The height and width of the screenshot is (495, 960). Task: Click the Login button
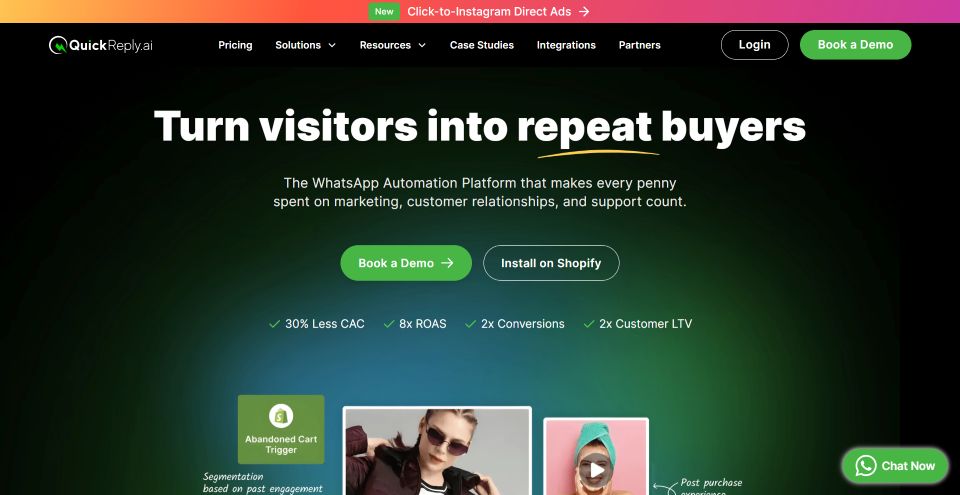(x=754, y=45)
